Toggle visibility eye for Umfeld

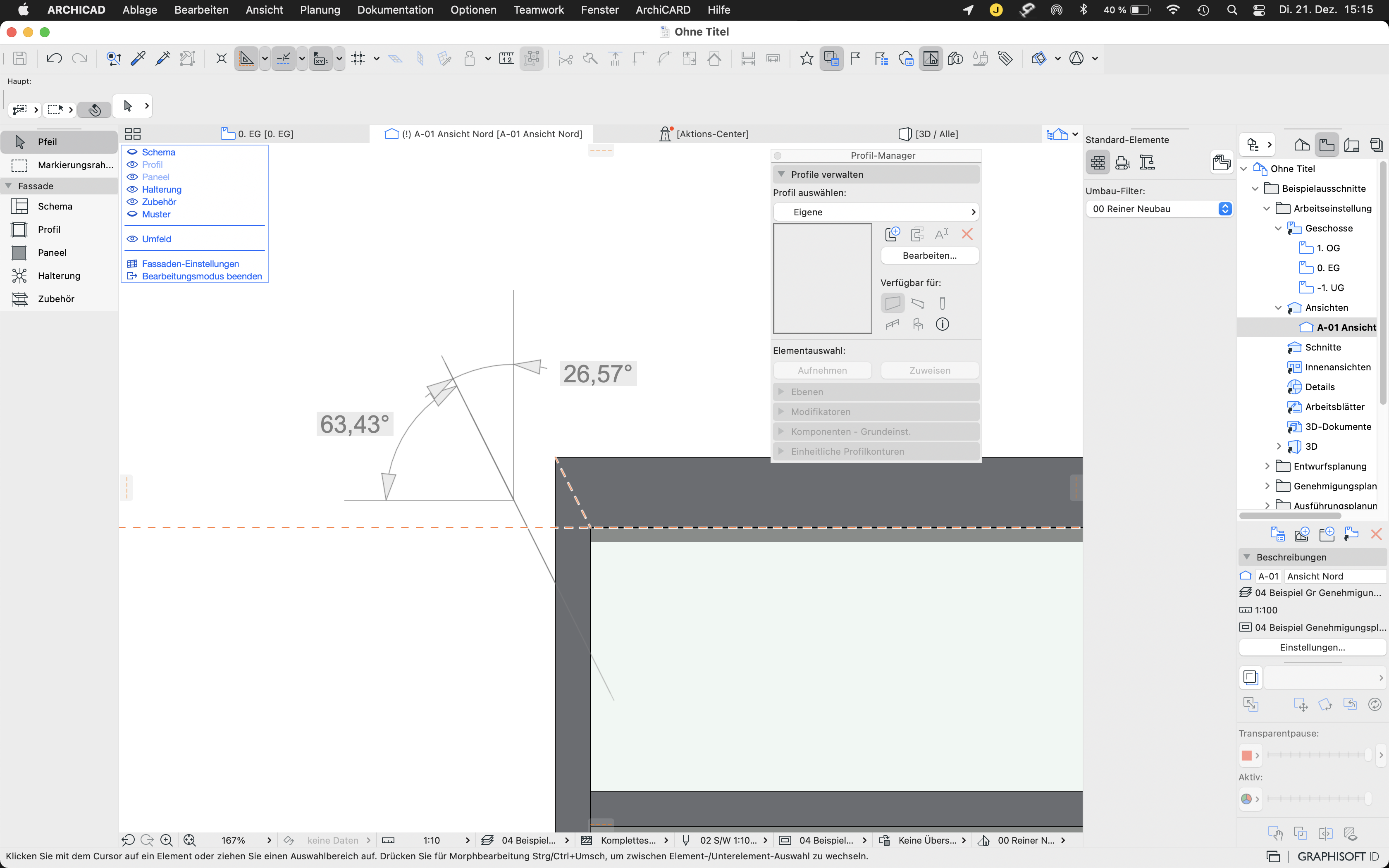click(x=133, y=239)
